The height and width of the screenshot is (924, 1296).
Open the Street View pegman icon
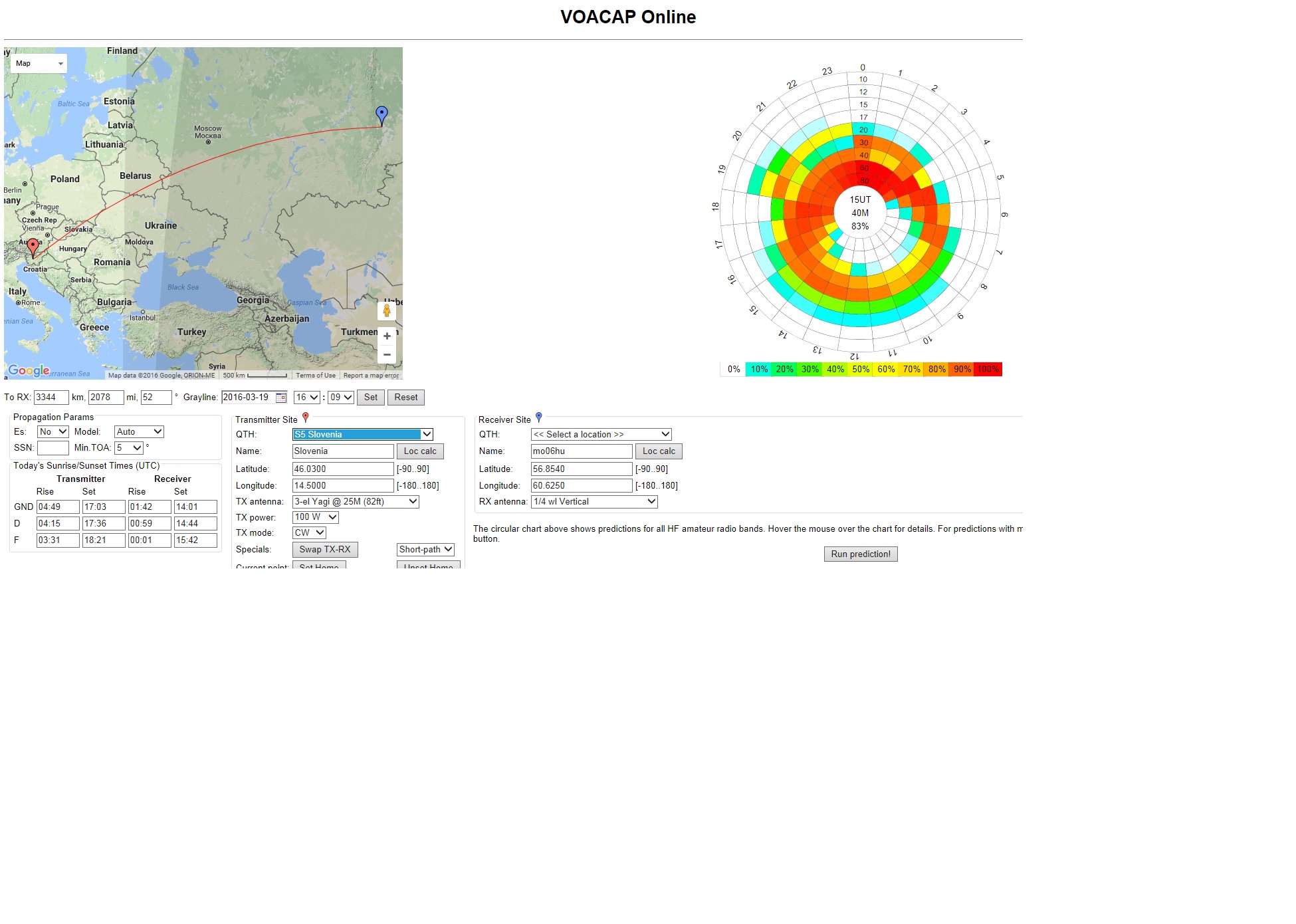click(x=387, y=311)
